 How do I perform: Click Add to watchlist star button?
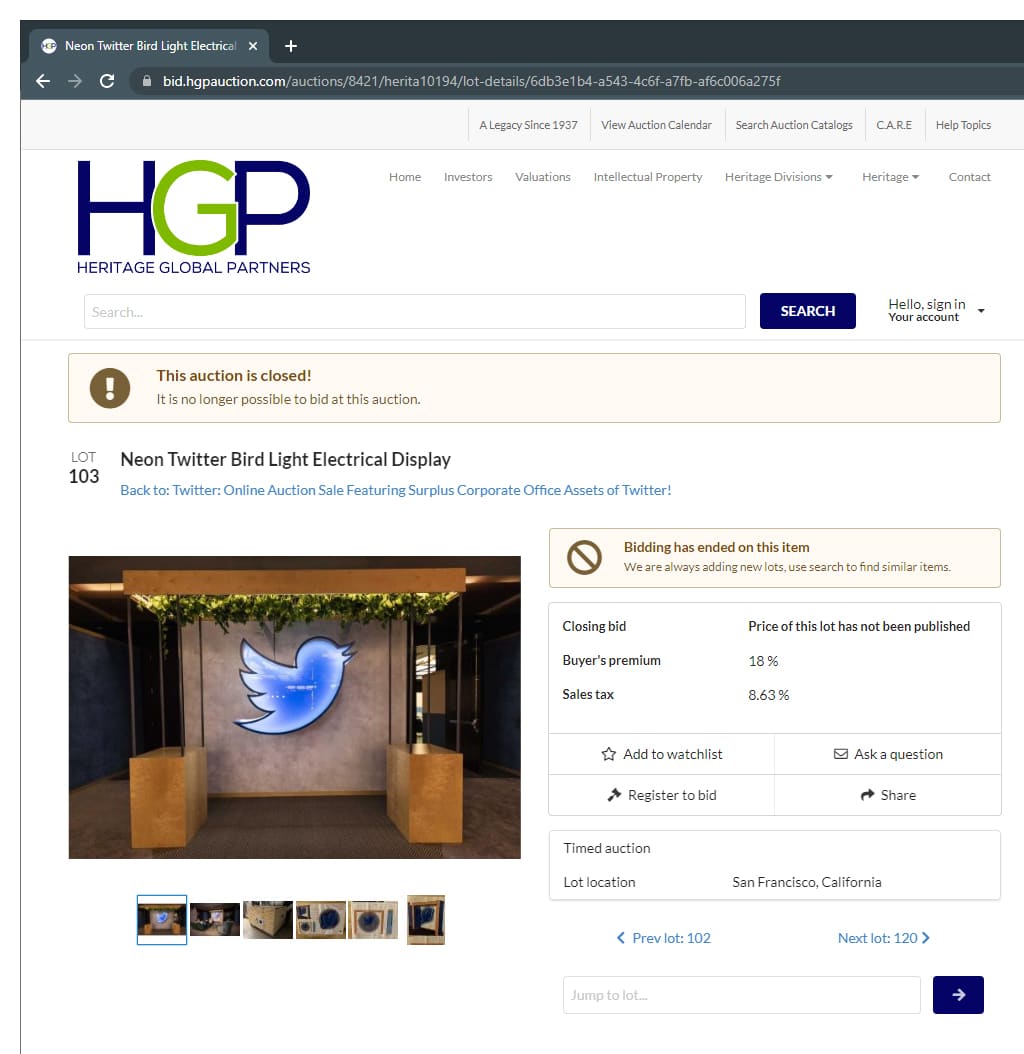click(662, 754)
